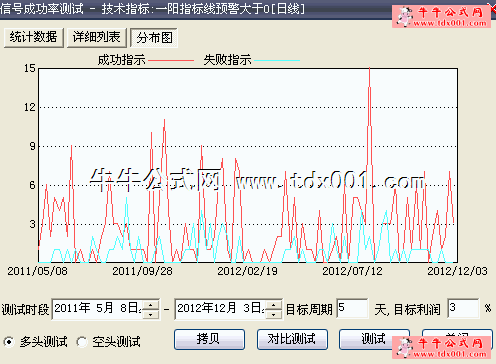
Task: Increase the end date with up arrow
Action: (274, 305)
